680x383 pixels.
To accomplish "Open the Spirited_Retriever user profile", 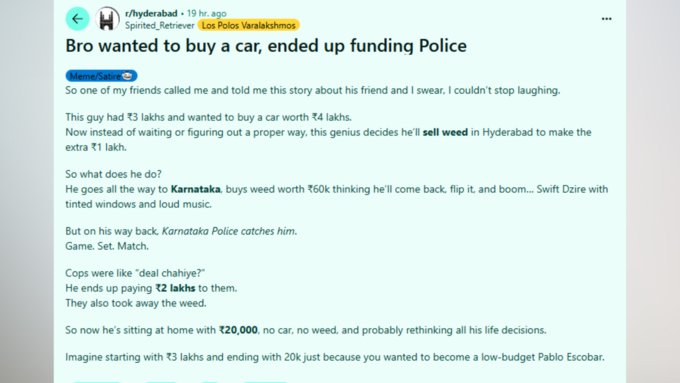I will pyautogui.click(x=160, y=26).
